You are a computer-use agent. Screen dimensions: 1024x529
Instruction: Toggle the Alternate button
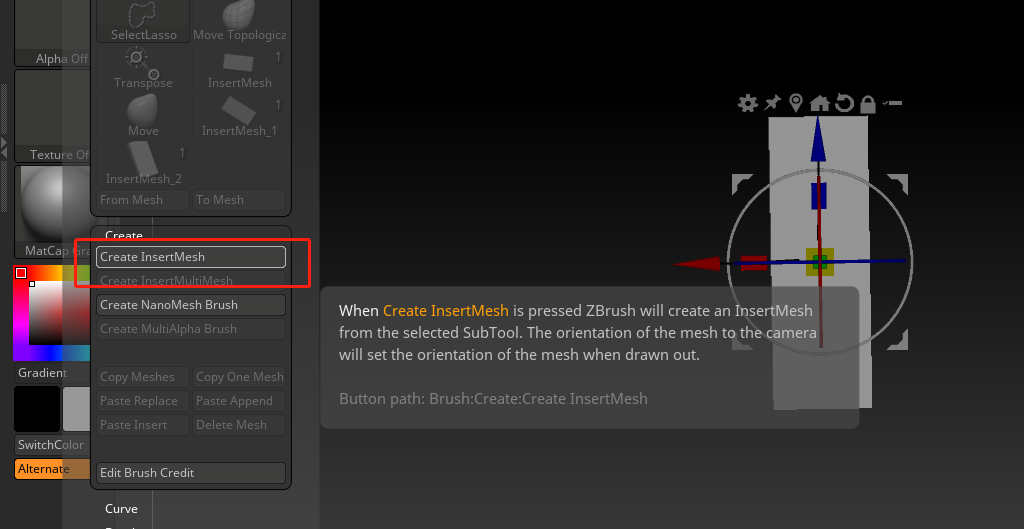(52, 469)
